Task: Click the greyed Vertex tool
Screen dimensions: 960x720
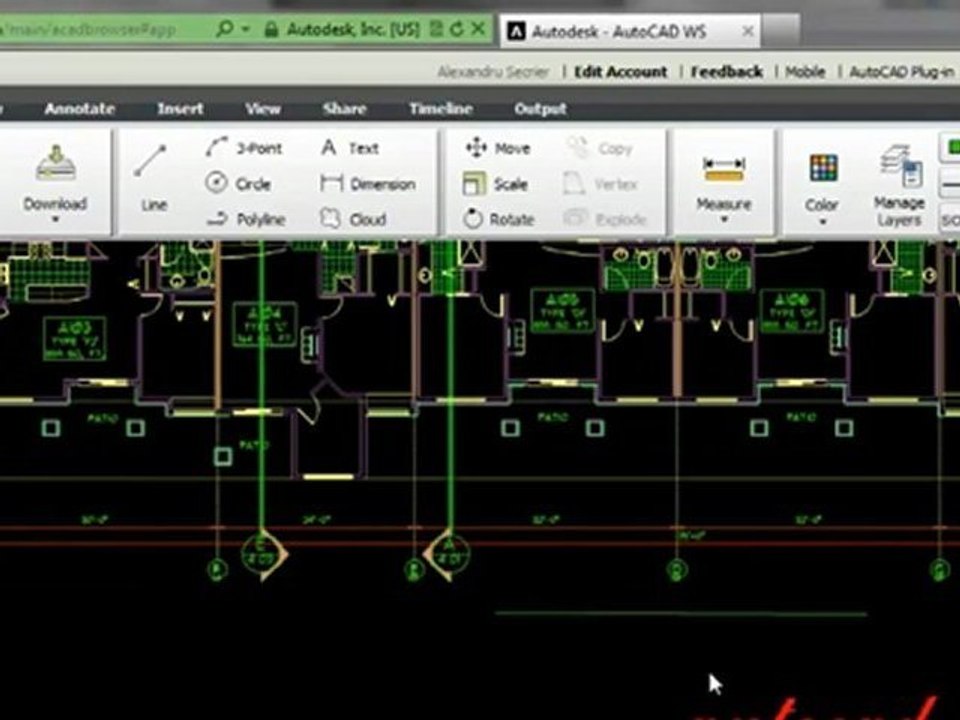Action: pyautogui.click(x=600, y=184)
